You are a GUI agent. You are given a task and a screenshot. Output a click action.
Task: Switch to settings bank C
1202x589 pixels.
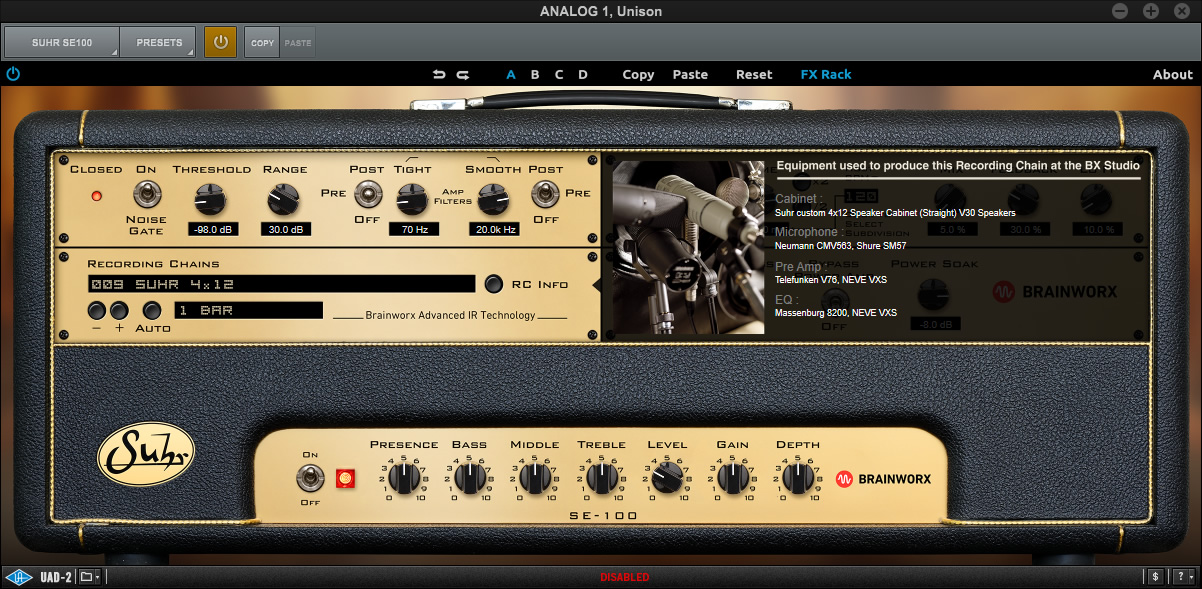pos(559,75)
